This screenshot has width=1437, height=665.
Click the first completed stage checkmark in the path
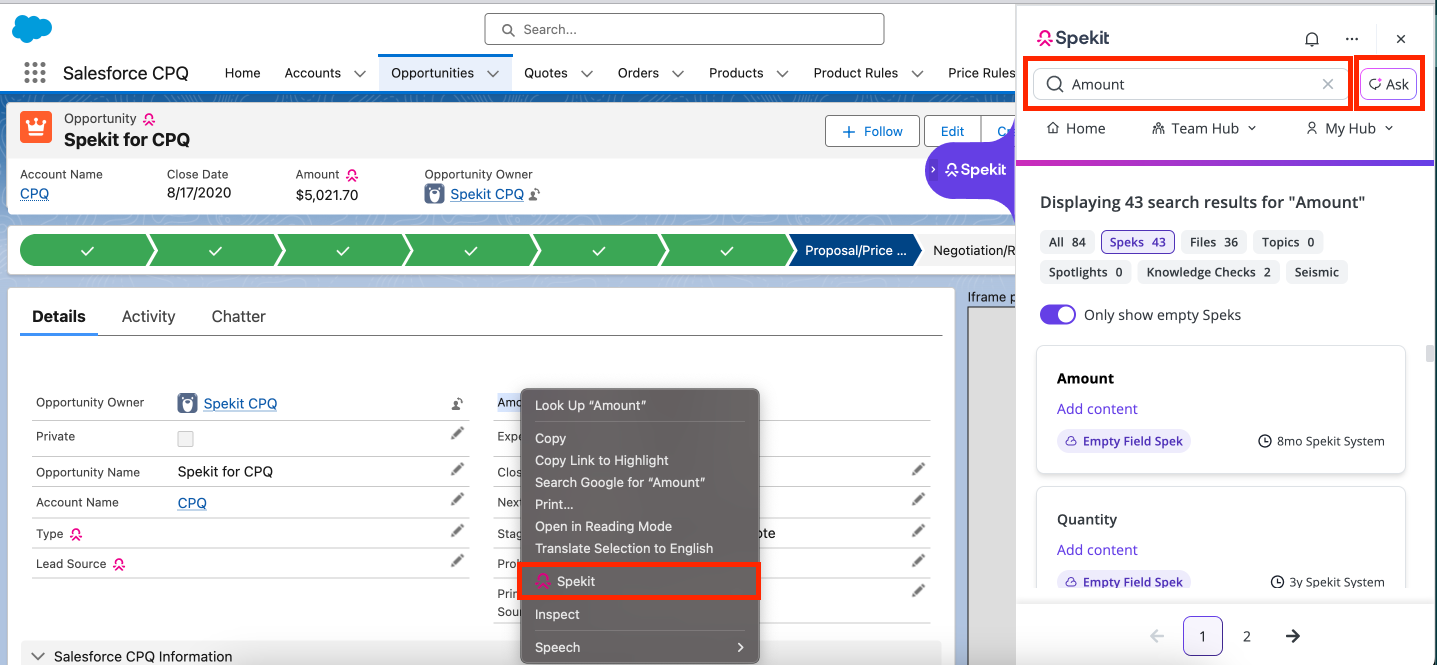87,251
